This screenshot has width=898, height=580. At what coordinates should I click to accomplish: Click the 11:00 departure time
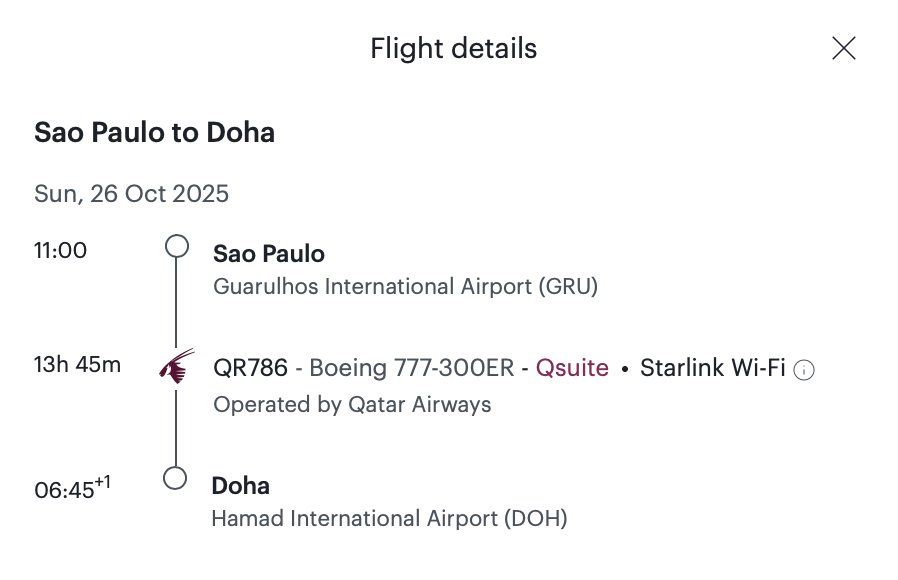[x=61, y=250]
